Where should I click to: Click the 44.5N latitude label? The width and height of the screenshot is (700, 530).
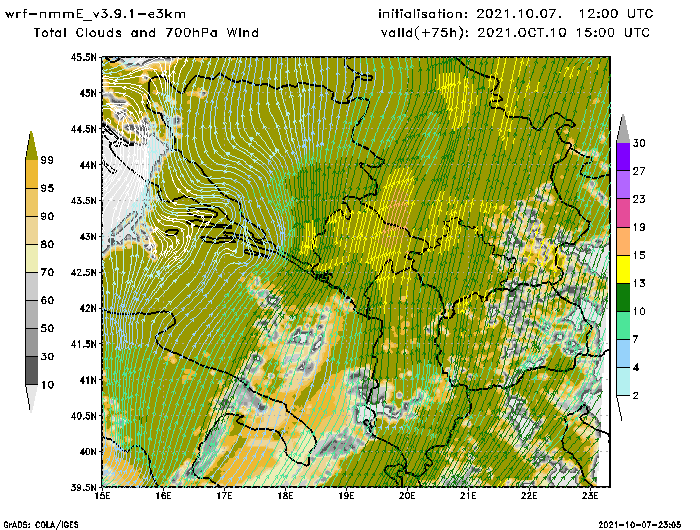pos(83,129)
